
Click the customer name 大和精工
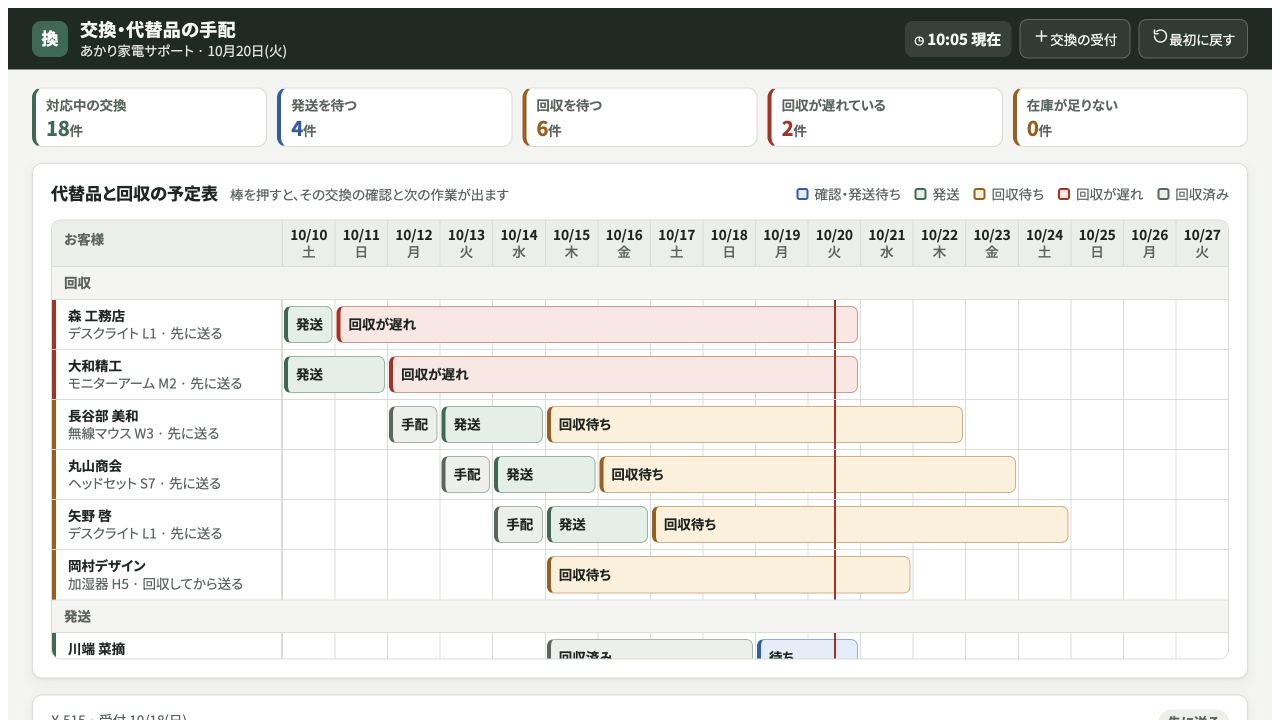(95, 366)
